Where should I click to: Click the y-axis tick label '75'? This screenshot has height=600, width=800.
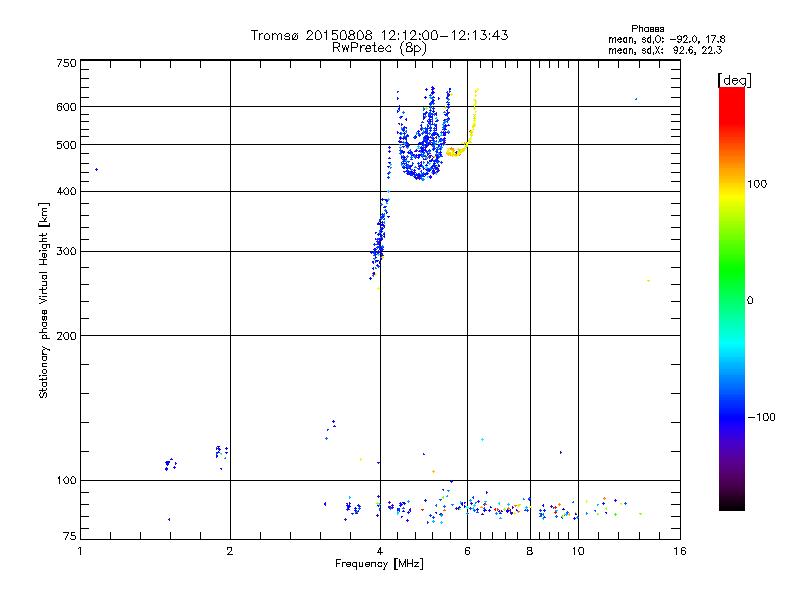click(70, 536)
